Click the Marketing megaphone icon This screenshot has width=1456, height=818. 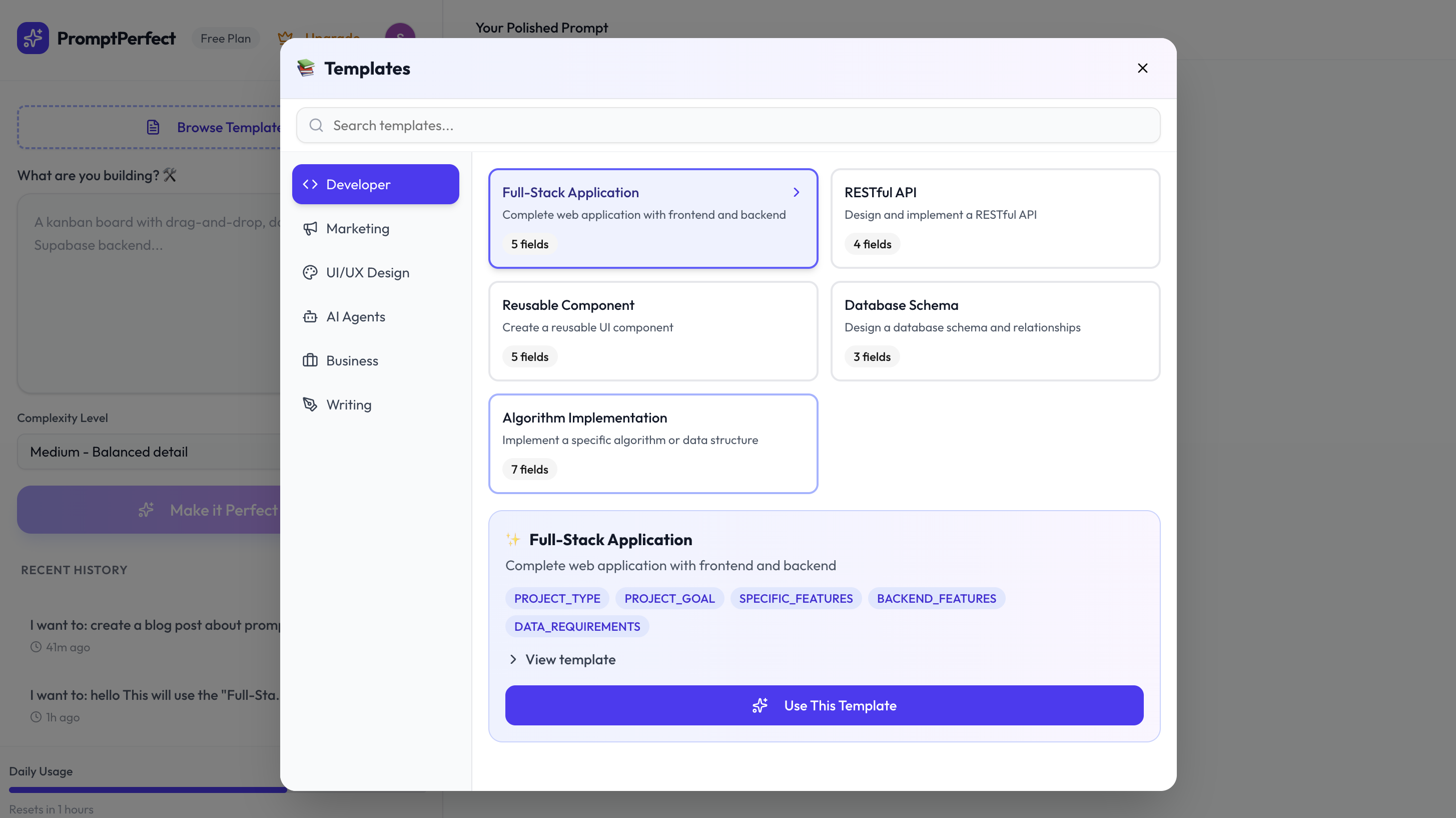pyautogui.click(x=310, y=229)
